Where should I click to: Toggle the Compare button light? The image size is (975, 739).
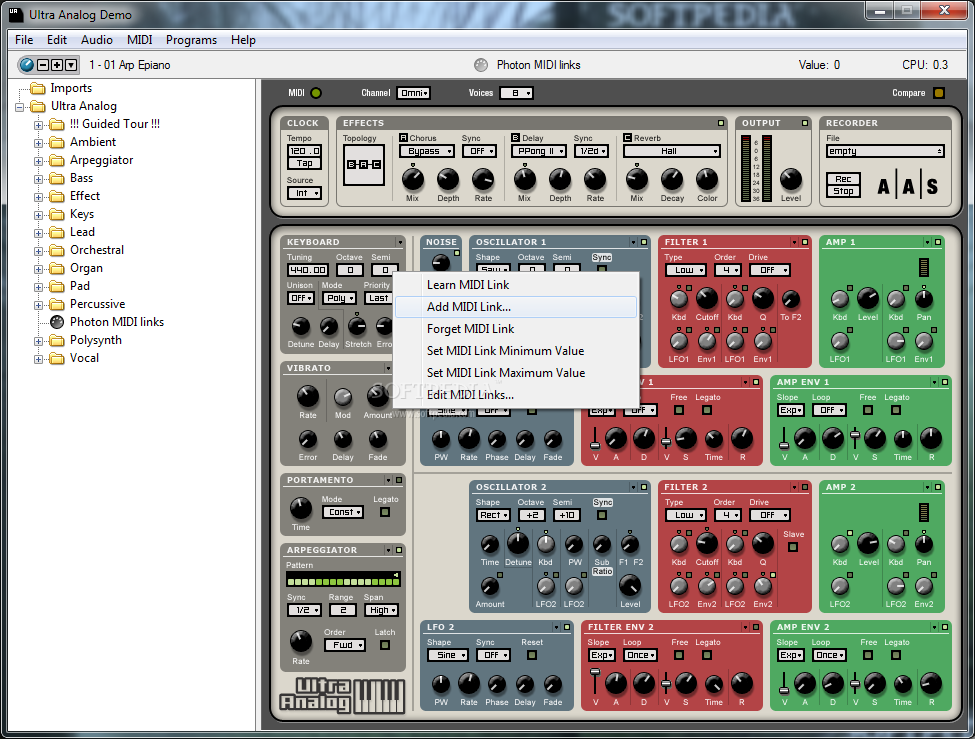pyautogui.click(x=938, y=93)
